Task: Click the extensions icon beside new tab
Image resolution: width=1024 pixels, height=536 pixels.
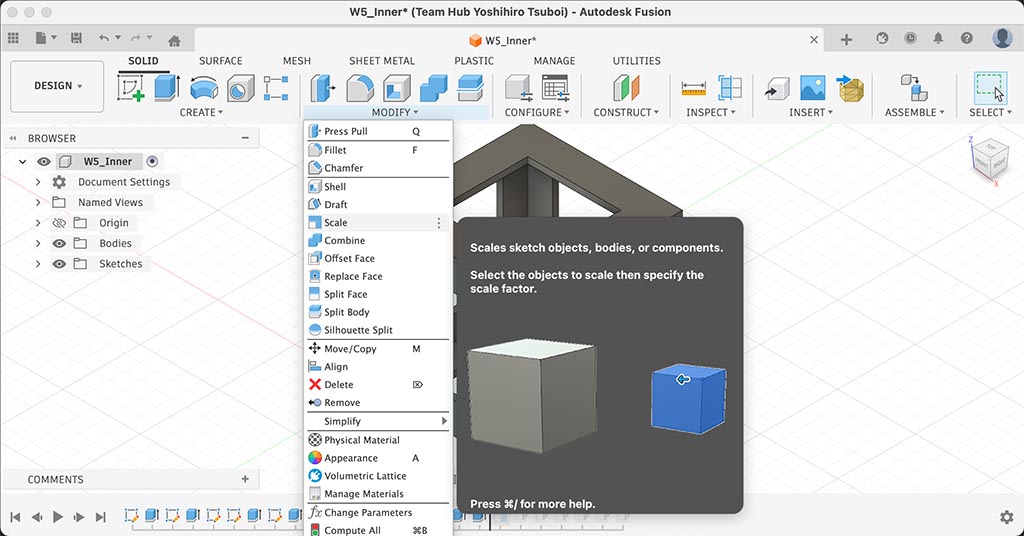Action: click(882, 39)
